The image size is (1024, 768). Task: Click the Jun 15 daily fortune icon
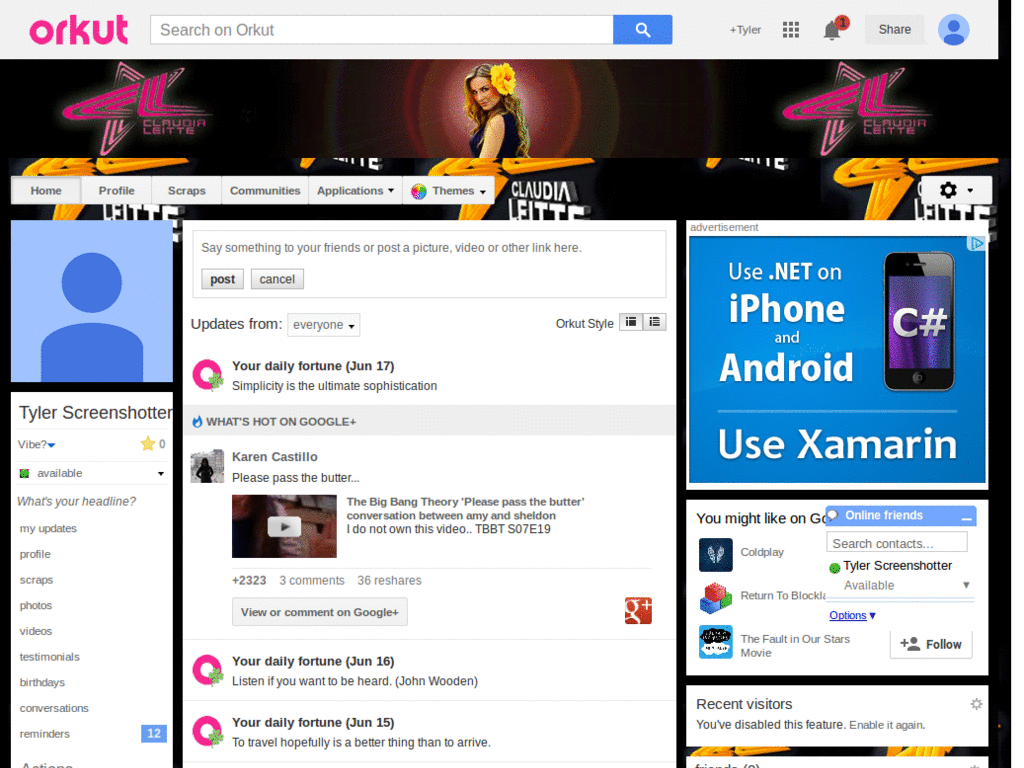[x=208, y=731]
